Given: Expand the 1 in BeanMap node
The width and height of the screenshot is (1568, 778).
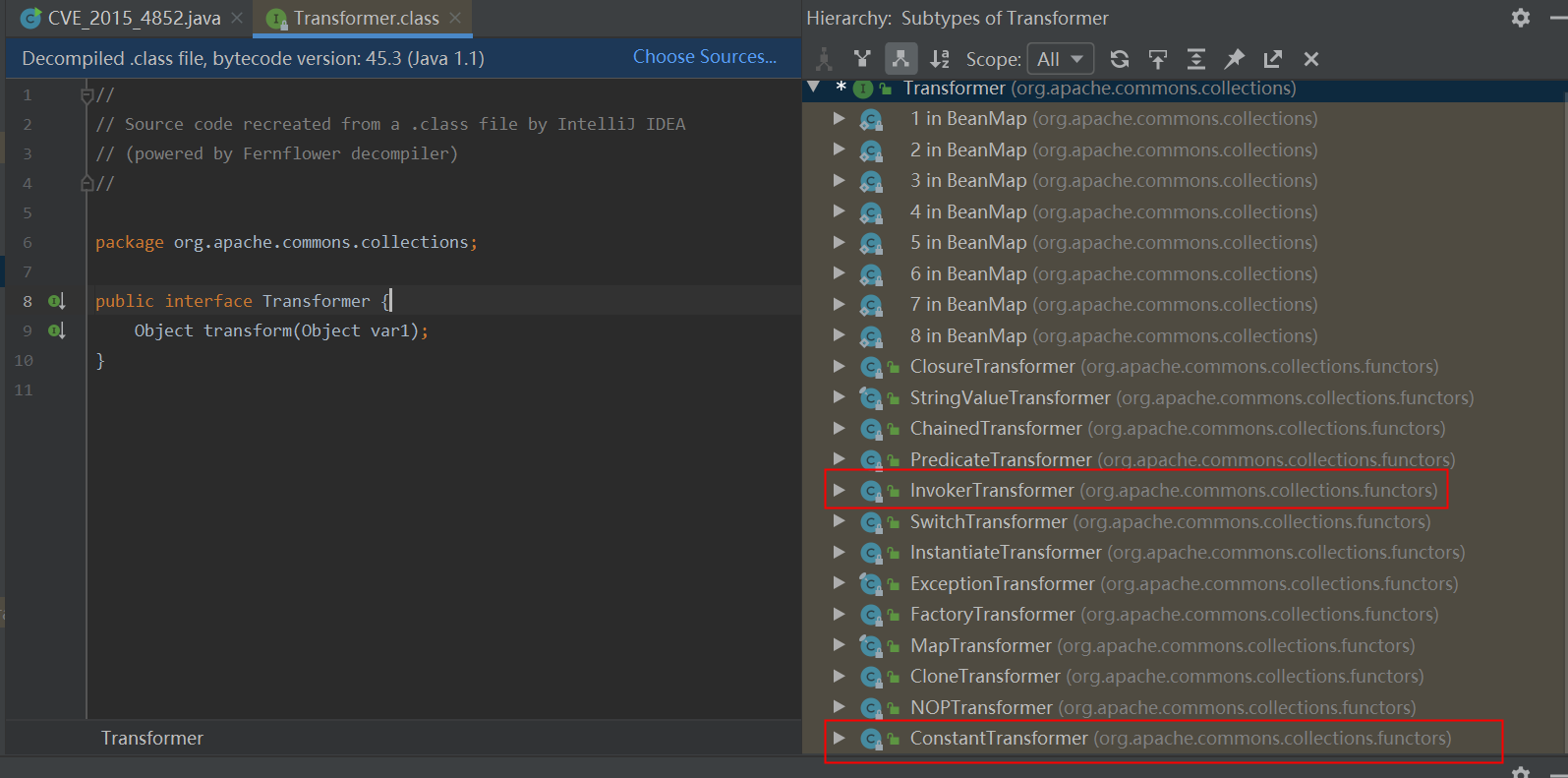Looking at the screenshot, I should [x=839, y=119].
